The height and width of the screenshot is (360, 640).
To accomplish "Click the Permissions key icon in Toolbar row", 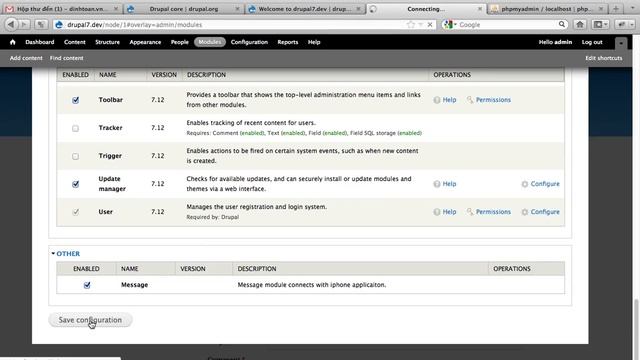I will 470,100.
